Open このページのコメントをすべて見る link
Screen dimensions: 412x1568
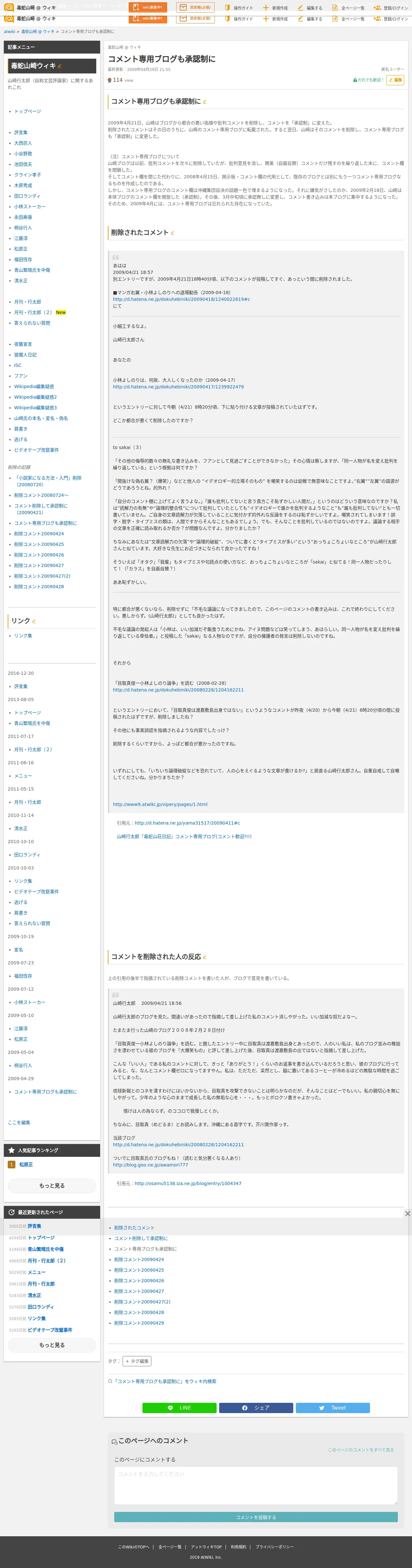click(361, 1450)
